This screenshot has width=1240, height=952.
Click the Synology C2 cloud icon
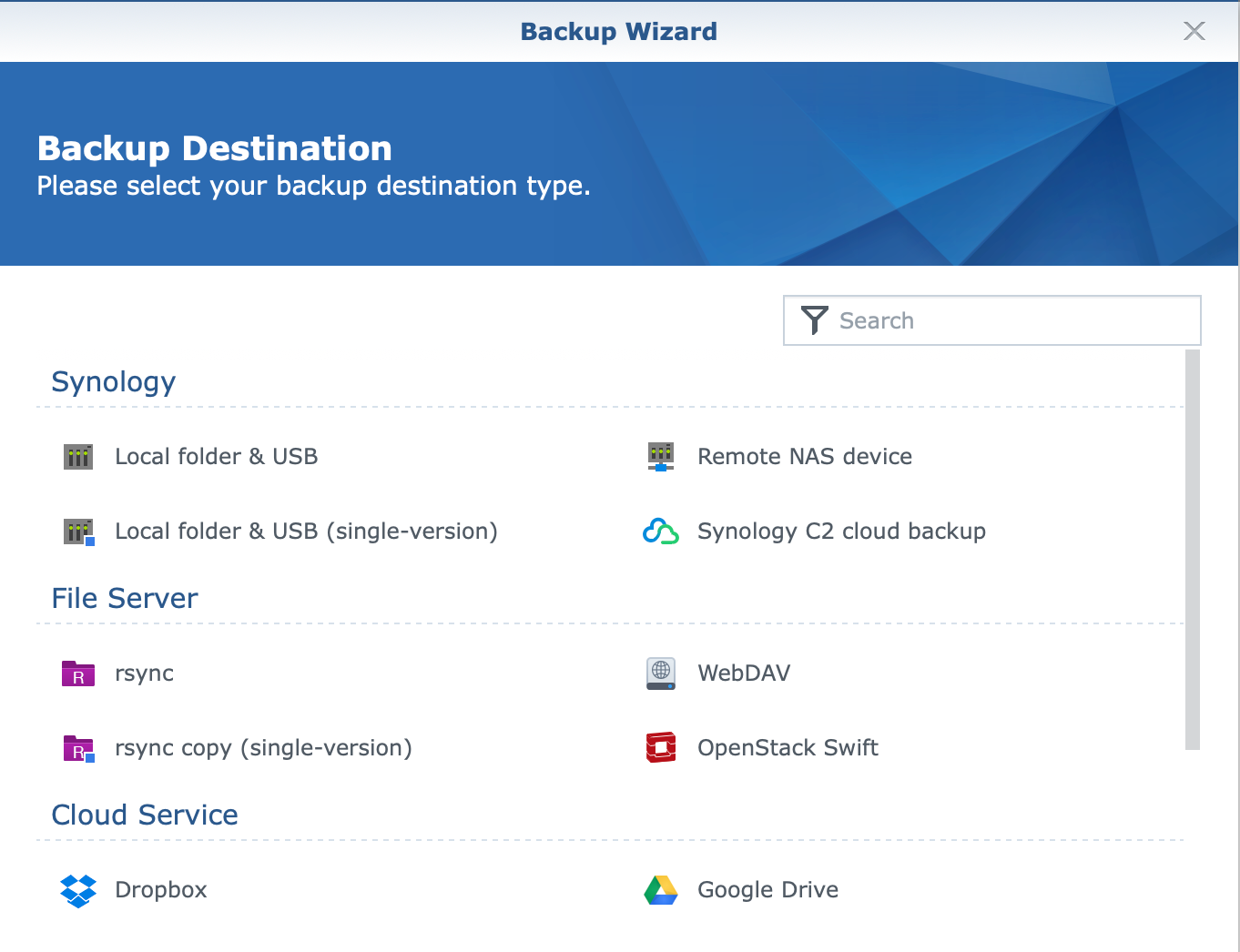pos(661,532)
